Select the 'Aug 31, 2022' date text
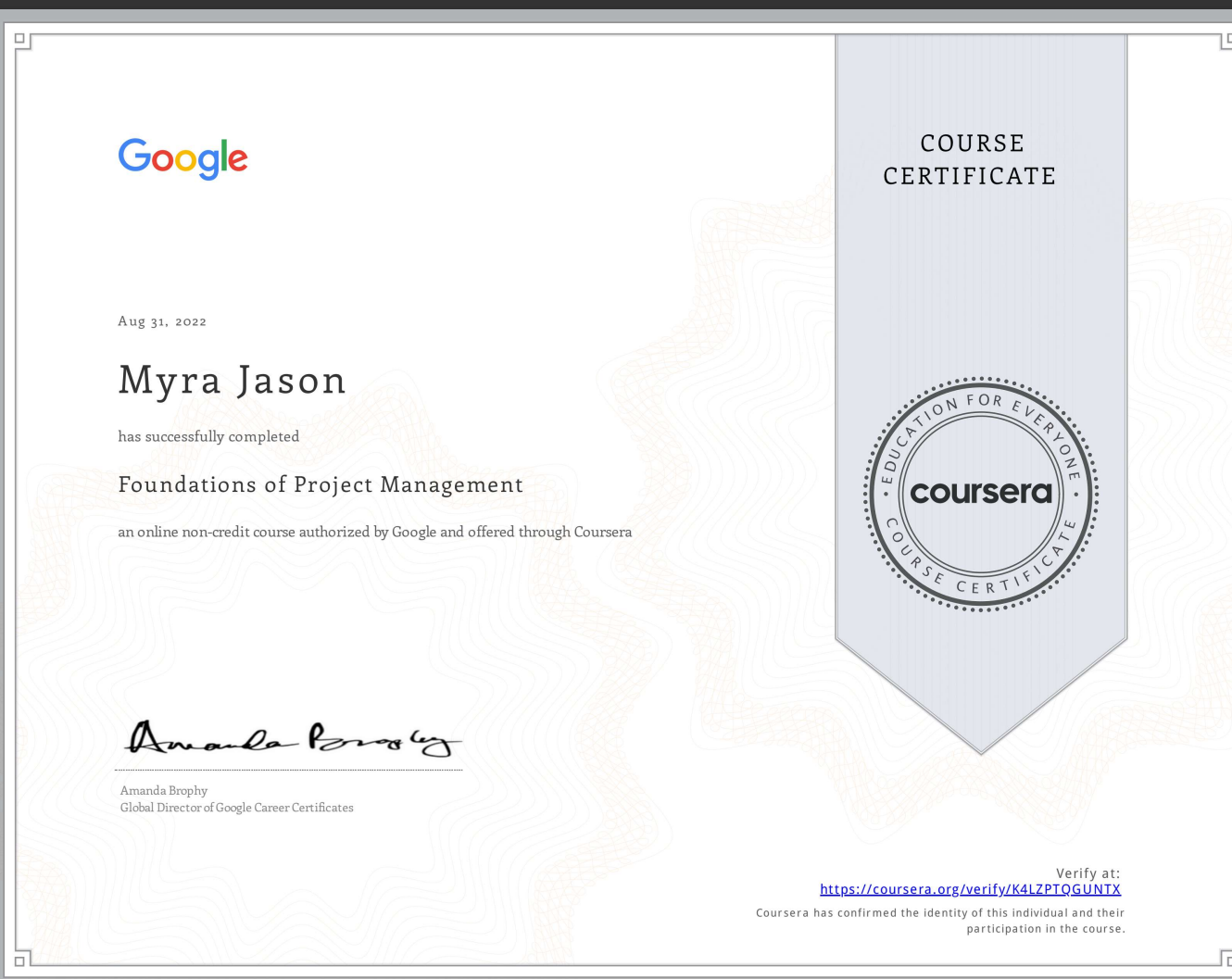 162,321
